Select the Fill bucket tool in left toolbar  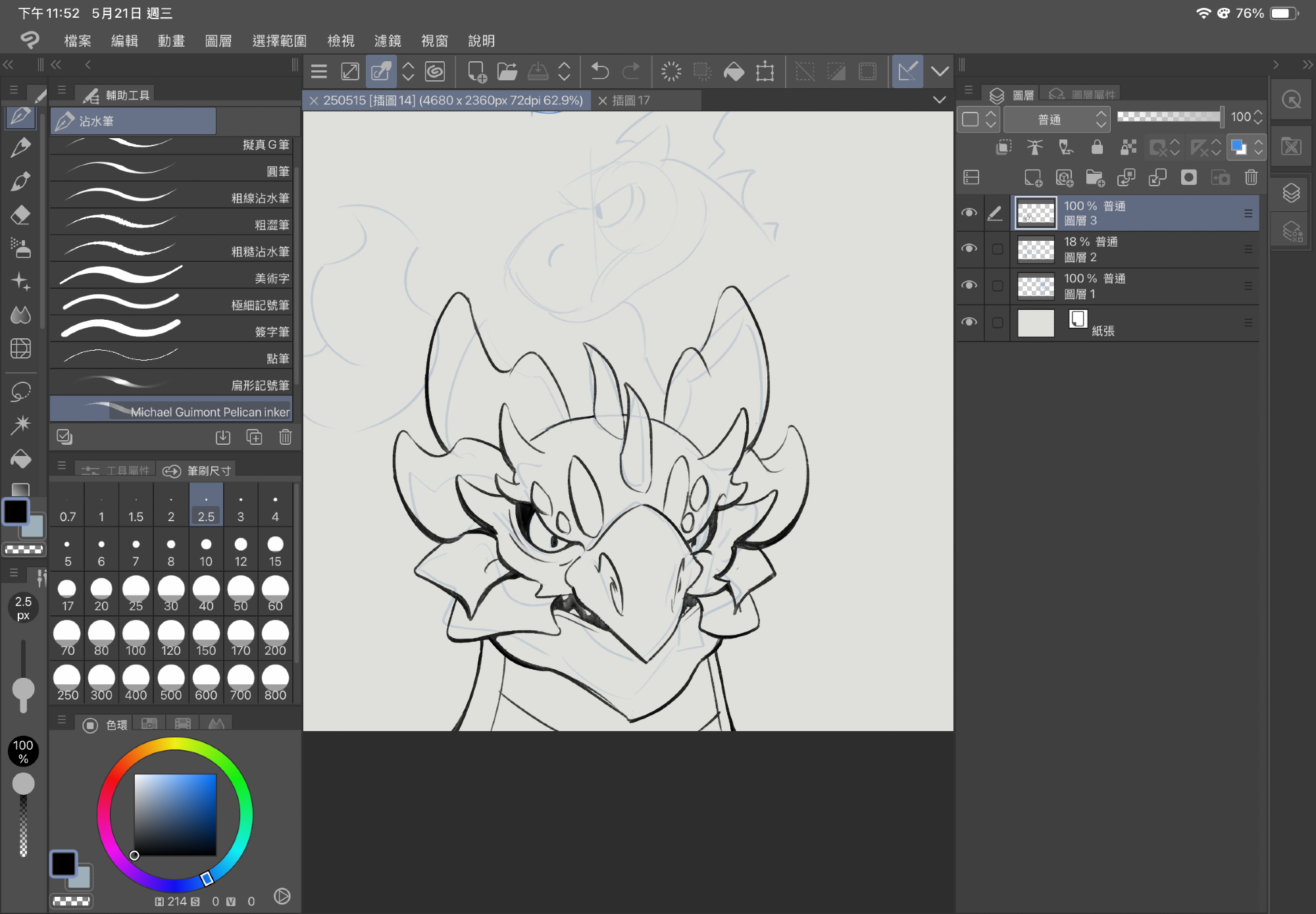pos(20,459)
